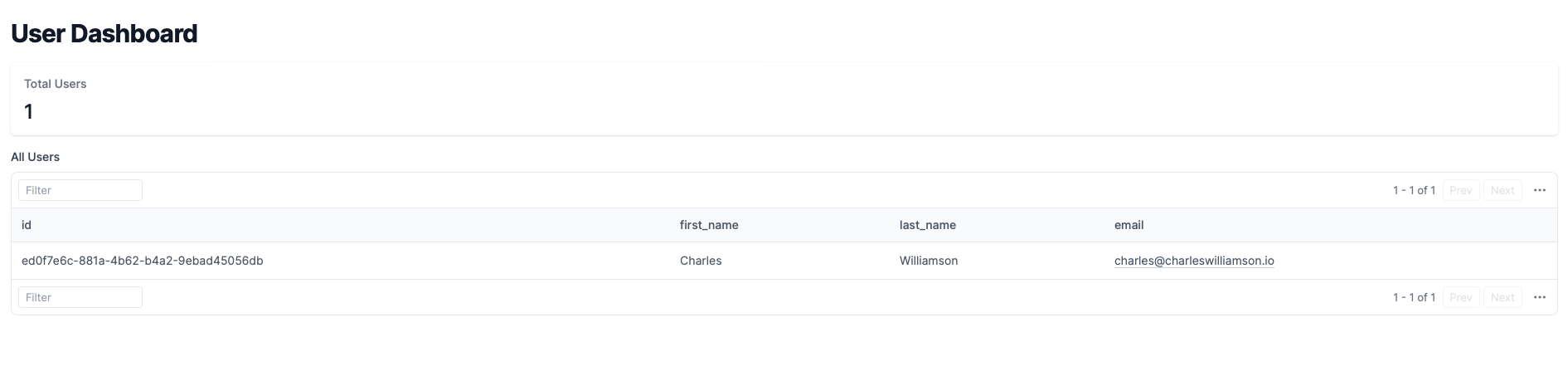Click the Total Users card label
Image resolution: width=1568 pixels, height=376 pixels.
(x=56, y=84)
